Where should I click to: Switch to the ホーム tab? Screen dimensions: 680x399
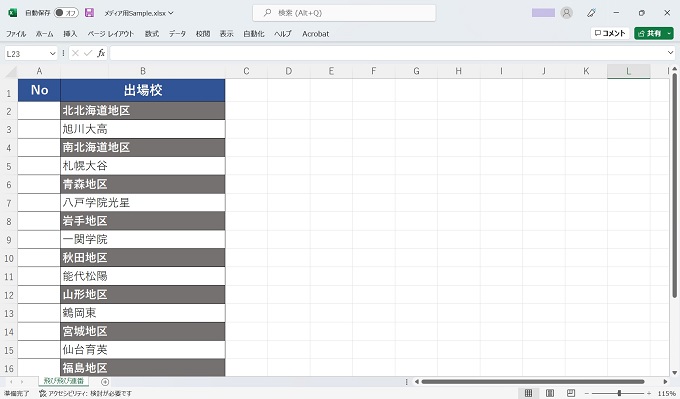[x=45, y=34]
